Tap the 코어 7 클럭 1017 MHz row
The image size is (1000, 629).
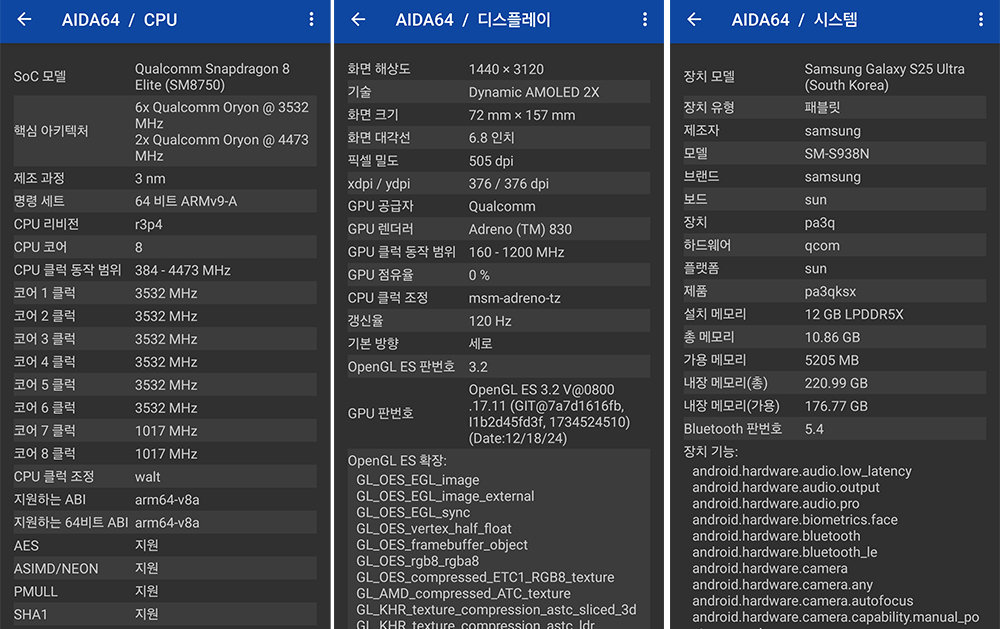click(x=165, y=431)
